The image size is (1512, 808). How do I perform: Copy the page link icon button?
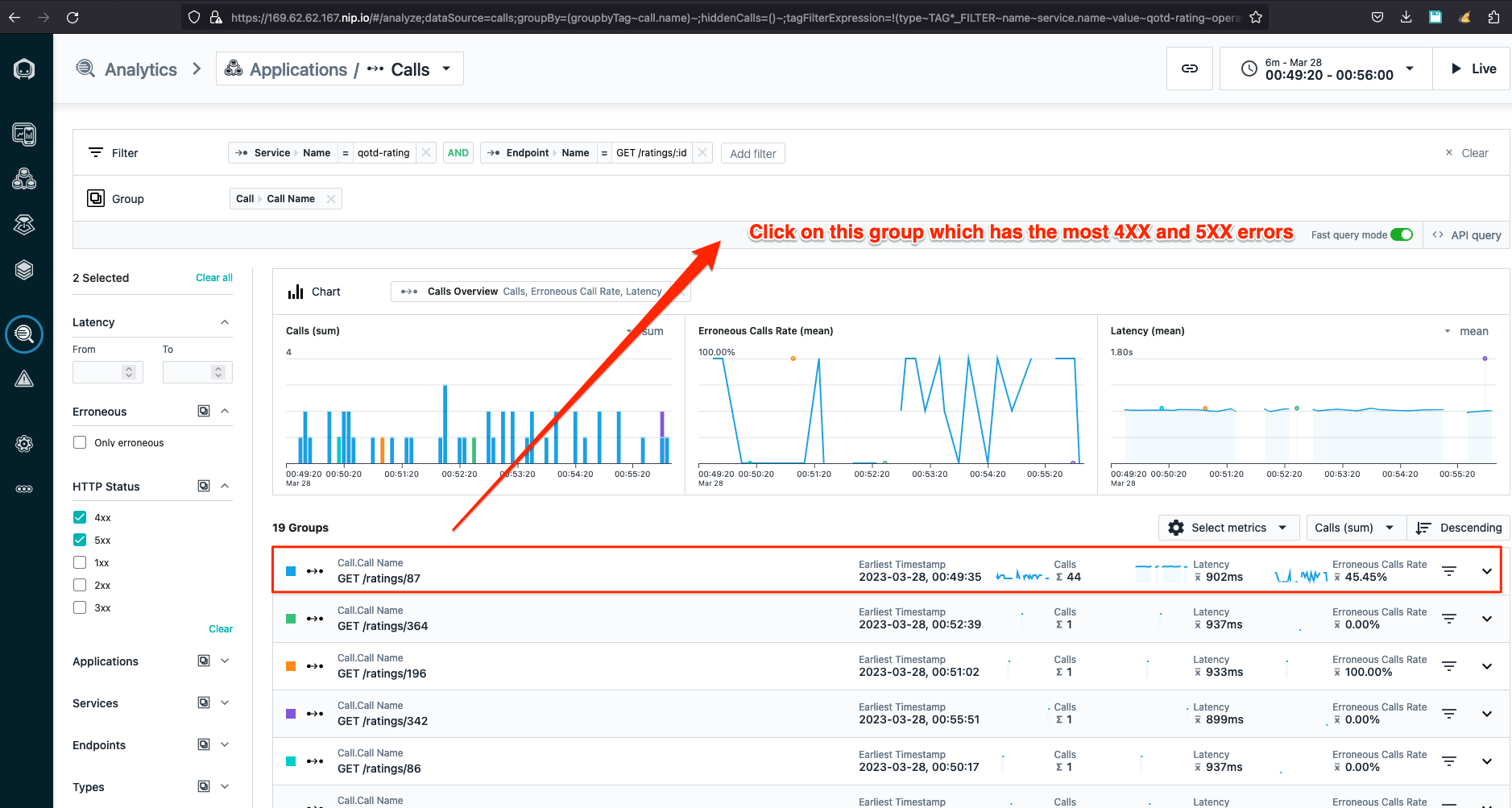[x=1189, y=68]
